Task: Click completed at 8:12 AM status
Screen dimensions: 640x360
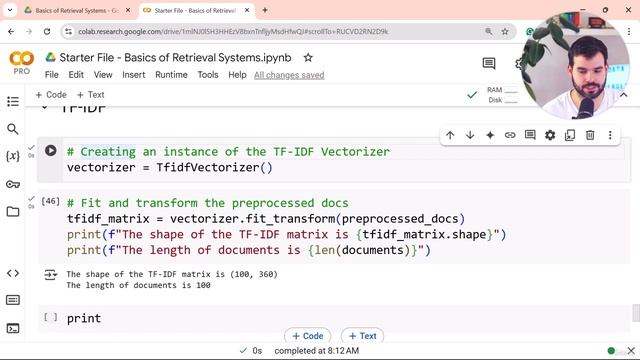Action: [316, 351]
